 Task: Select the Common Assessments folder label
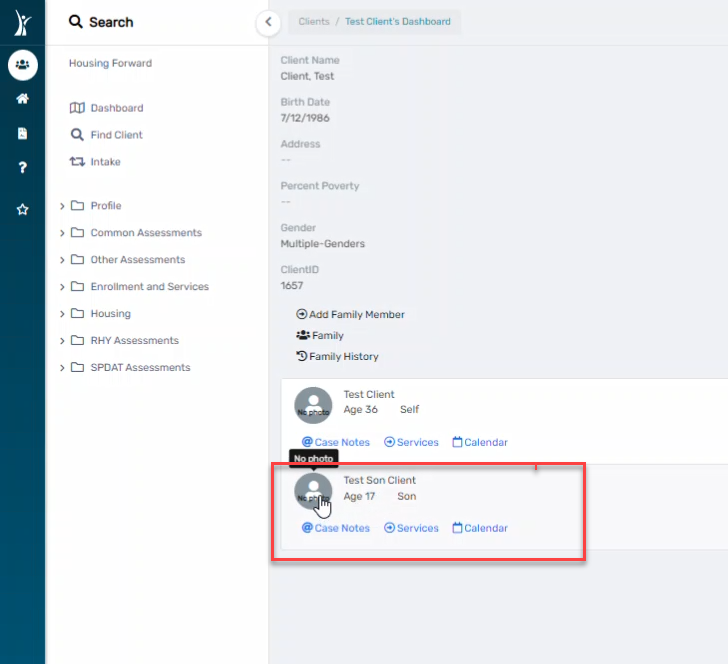click(146, 232)
